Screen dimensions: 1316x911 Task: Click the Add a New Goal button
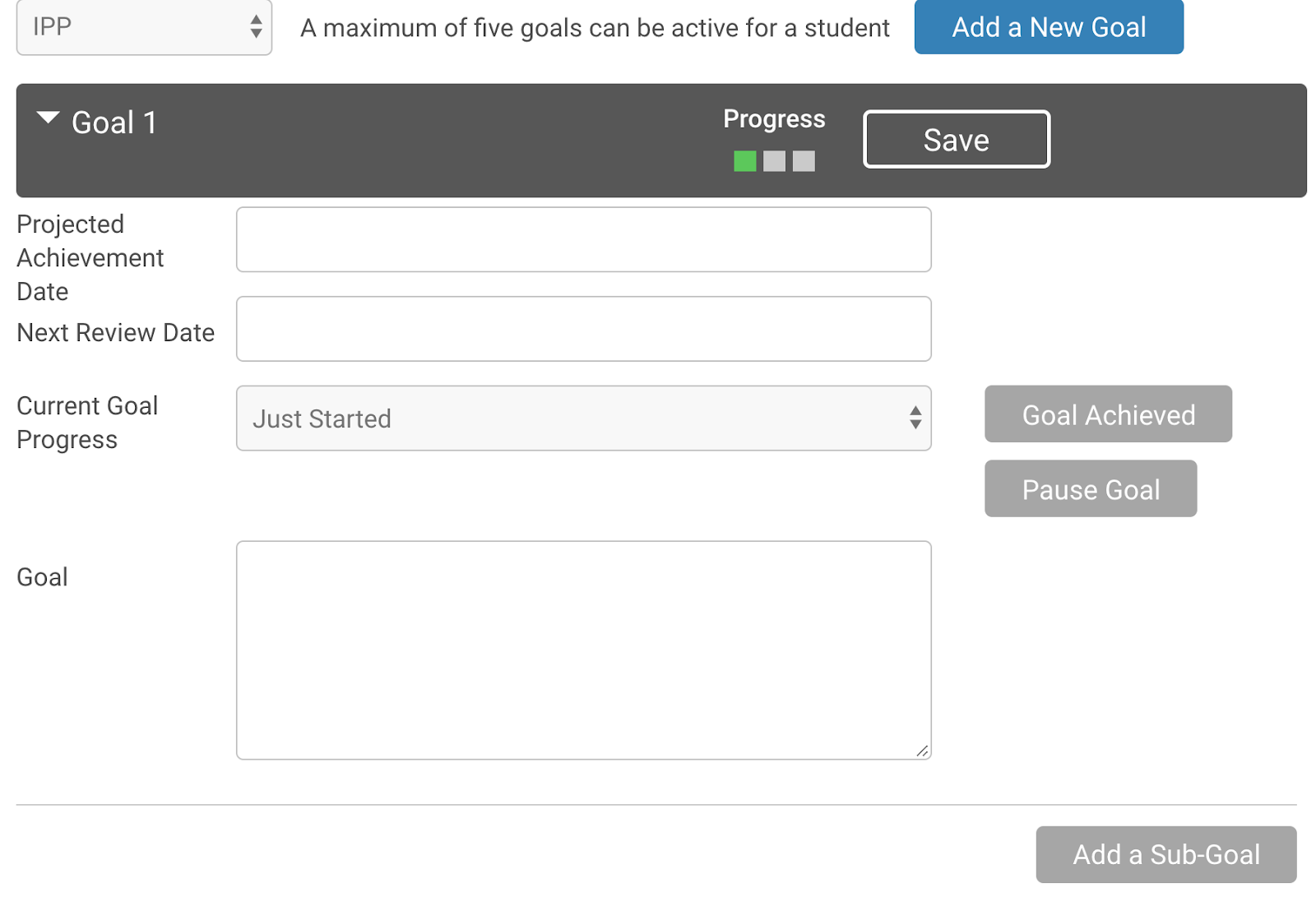[x=1049, y=27]
